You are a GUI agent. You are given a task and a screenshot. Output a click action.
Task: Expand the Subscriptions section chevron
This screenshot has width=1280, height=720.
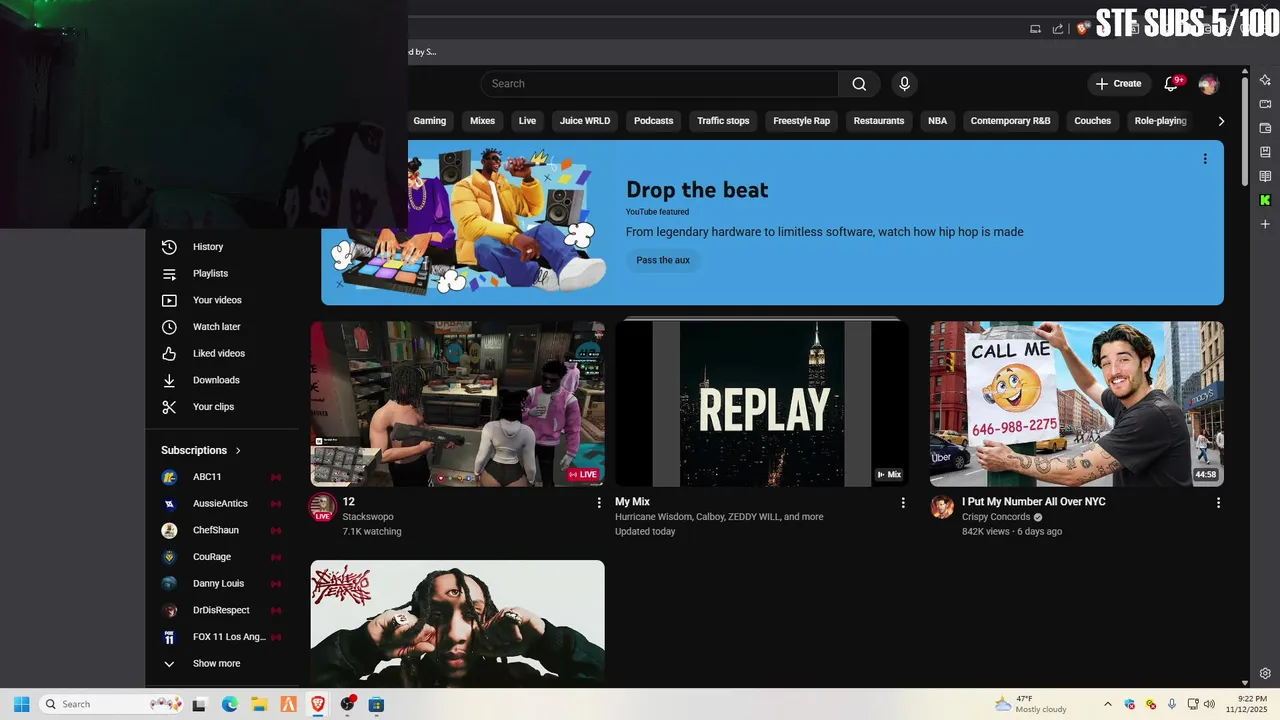pos(238,451)
